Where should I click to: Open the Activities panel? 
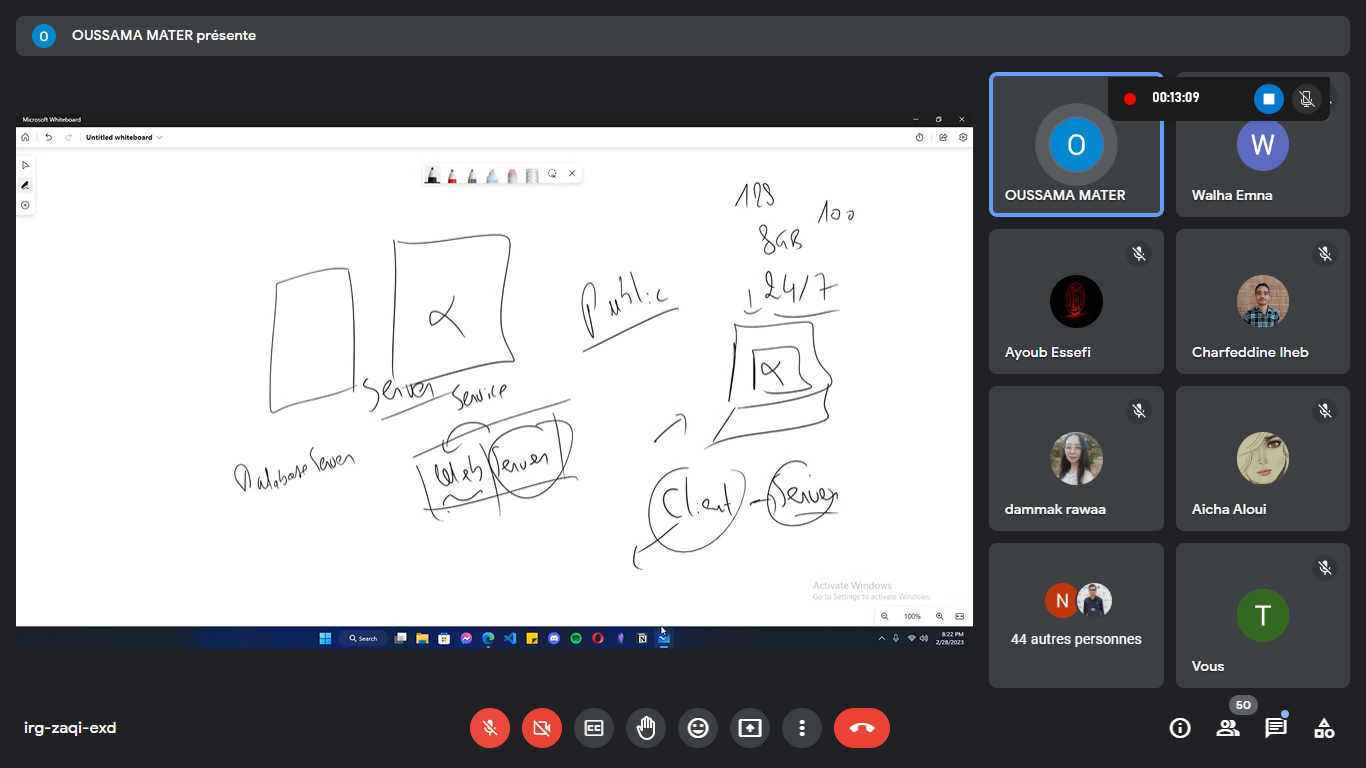point(1324,728)
